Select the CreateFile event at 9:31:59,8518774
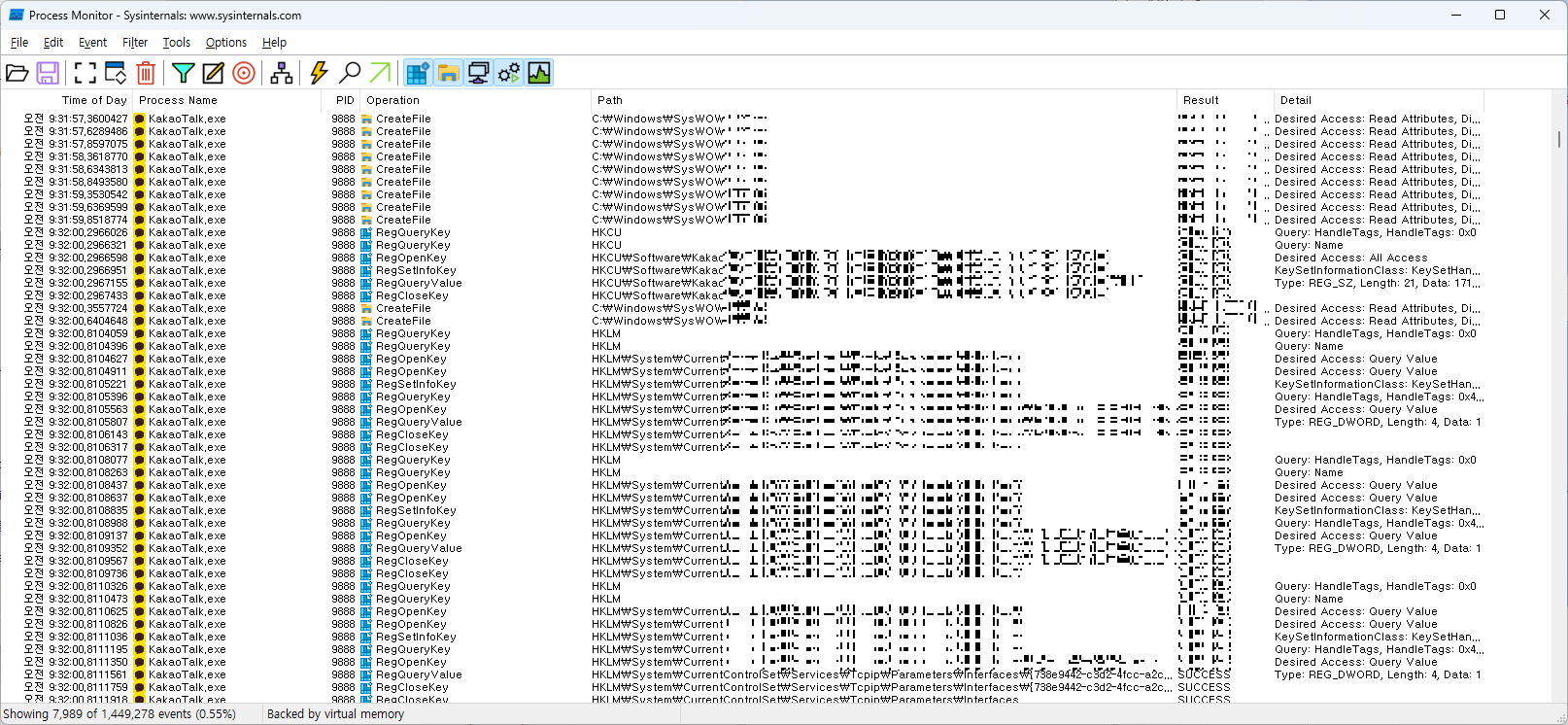1568x725 pixels. (742, 220)
